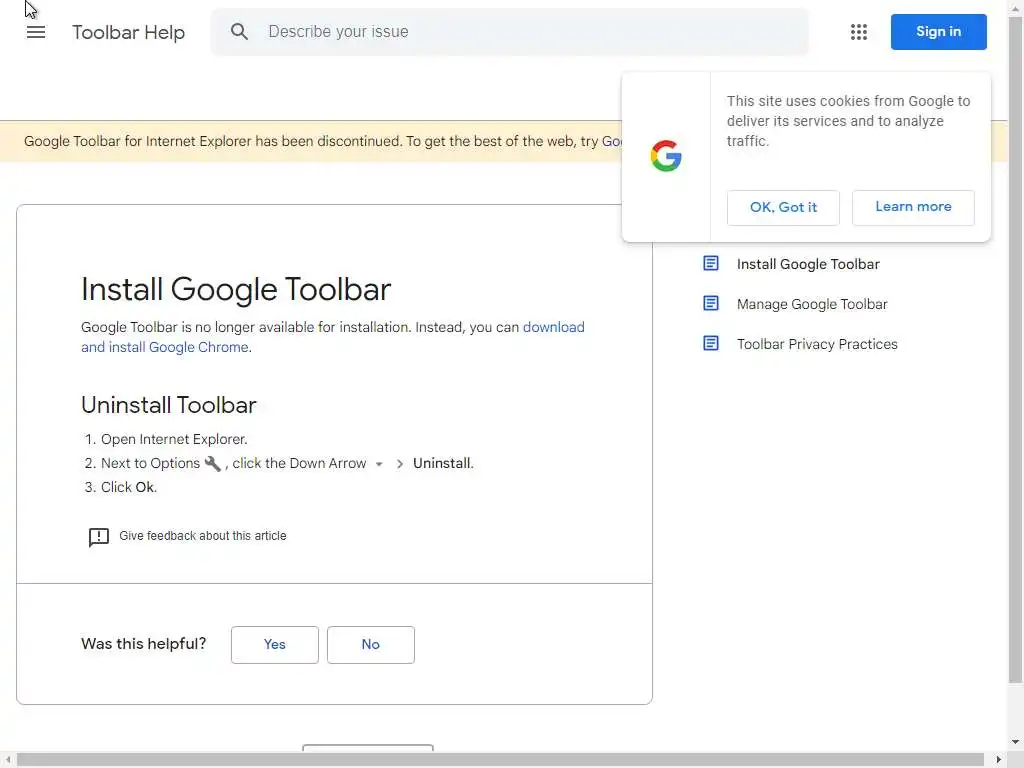
Task: Click the Manage Google Toolbar article icon
Action: click(711, 304)
